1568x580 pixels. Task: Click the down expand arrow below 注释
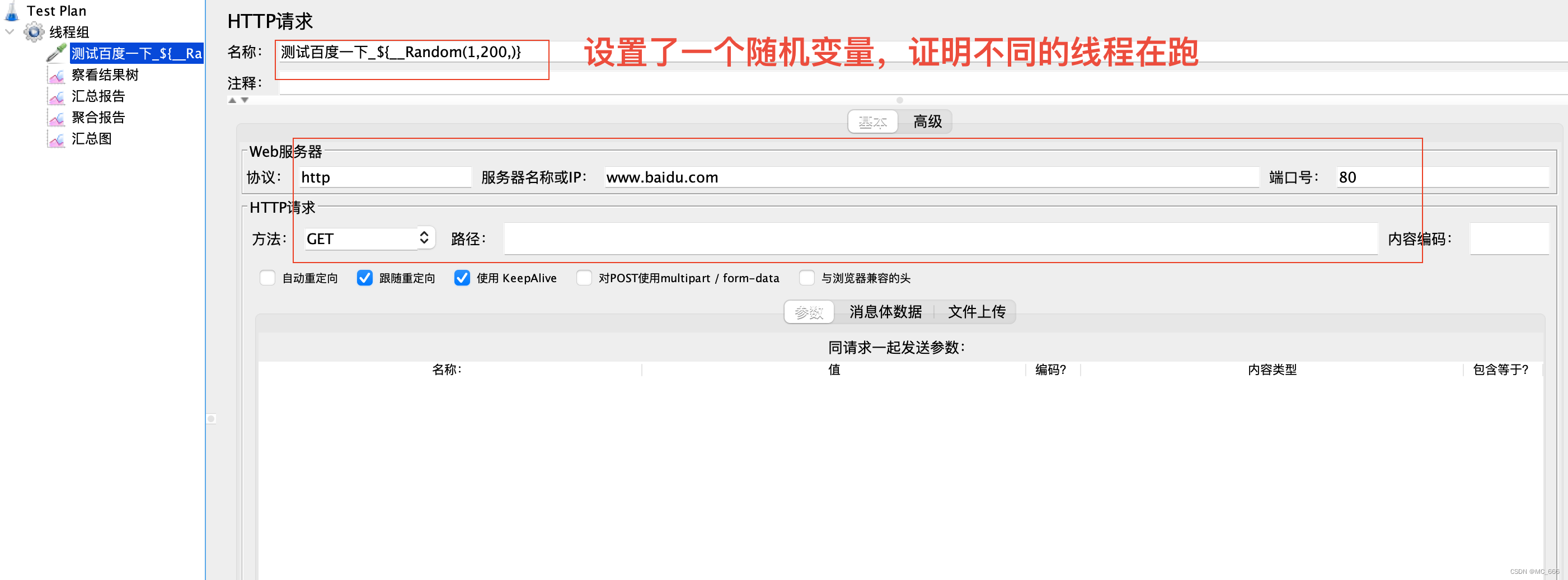245,100
